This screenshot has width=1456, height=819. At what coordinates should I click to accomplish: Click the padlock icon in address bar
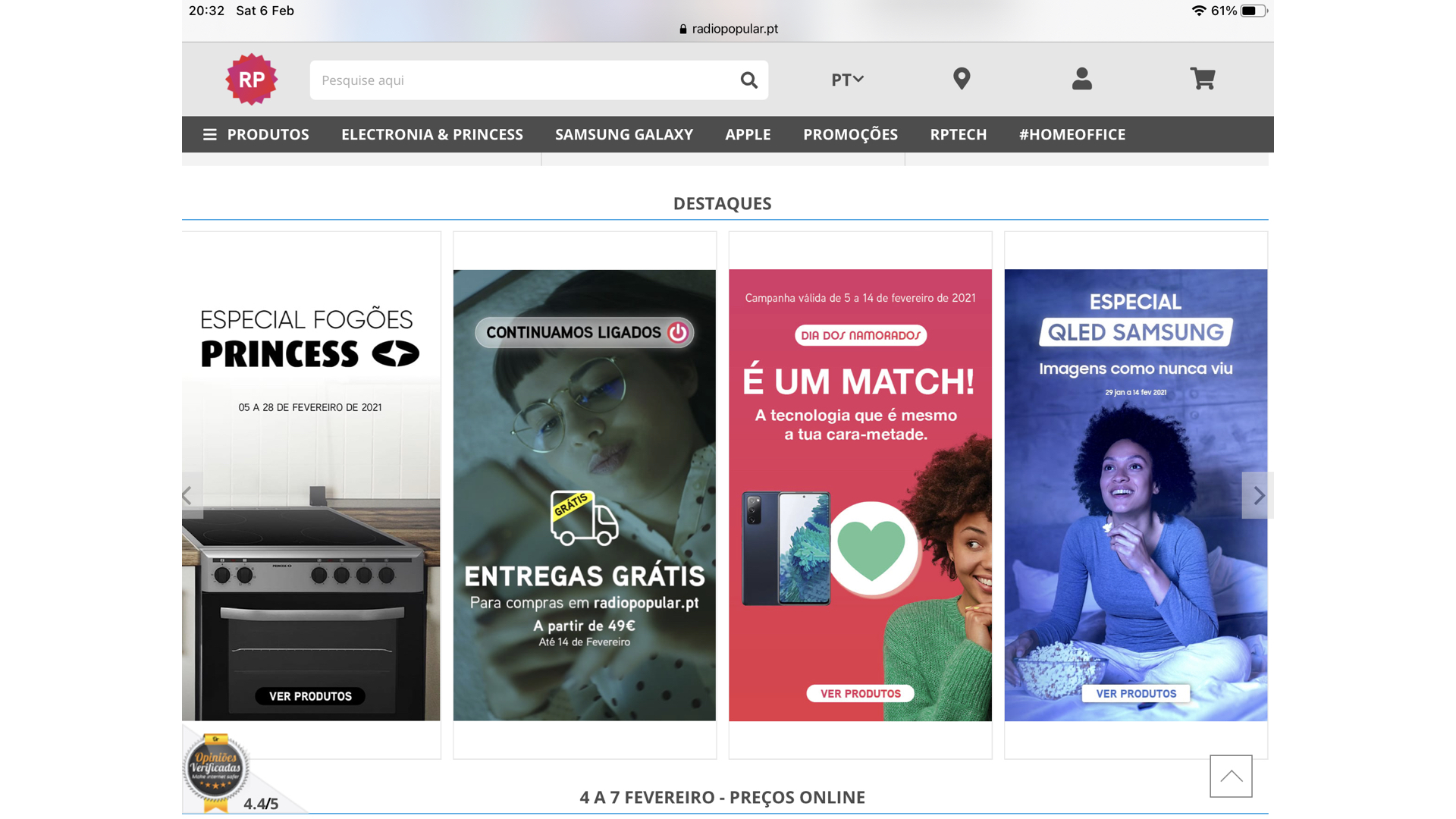pos(683,29)
